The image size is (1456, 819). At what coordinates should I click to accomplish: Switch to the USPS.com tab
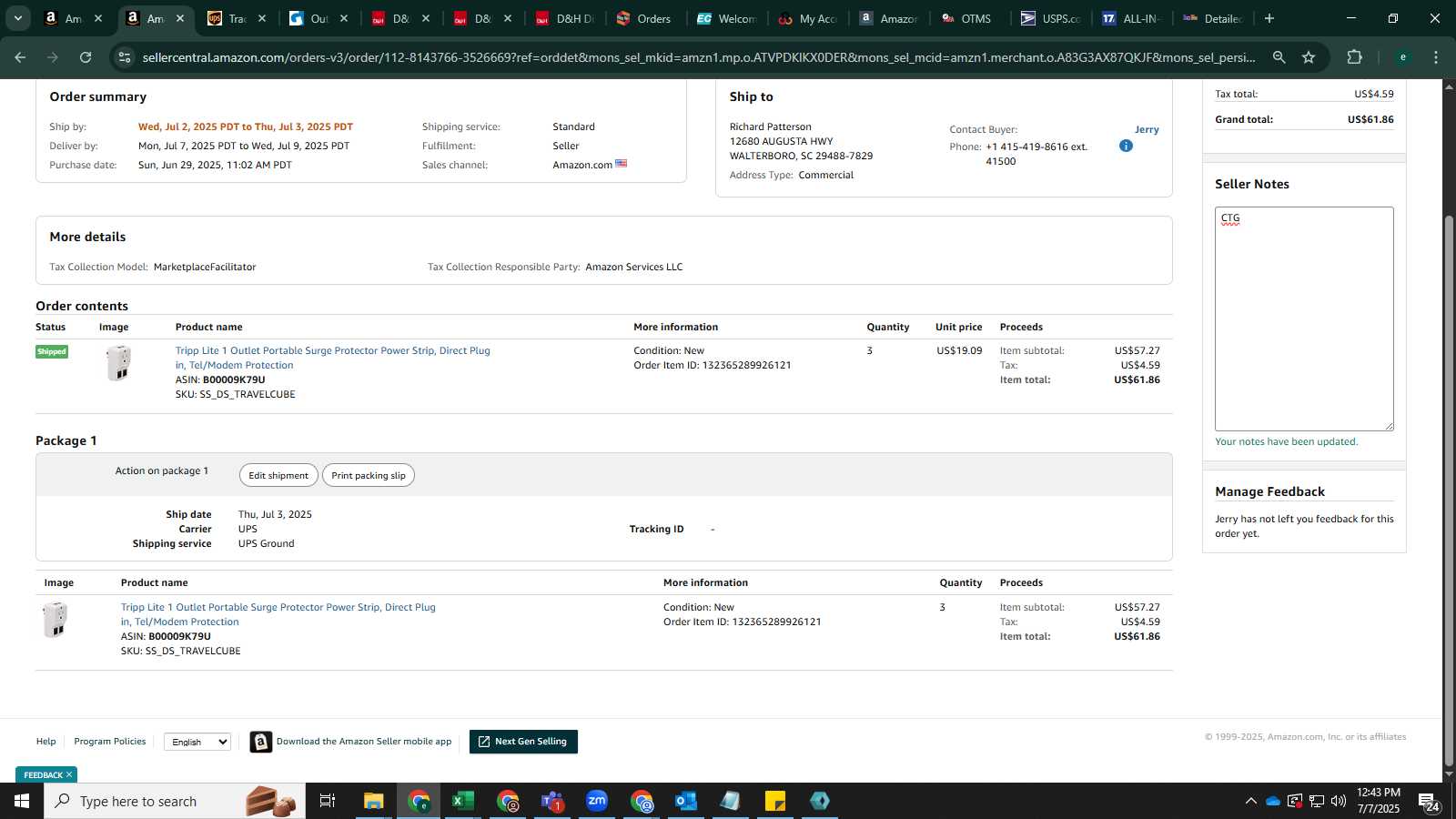pyautogui.click(x=1051, y=18)
